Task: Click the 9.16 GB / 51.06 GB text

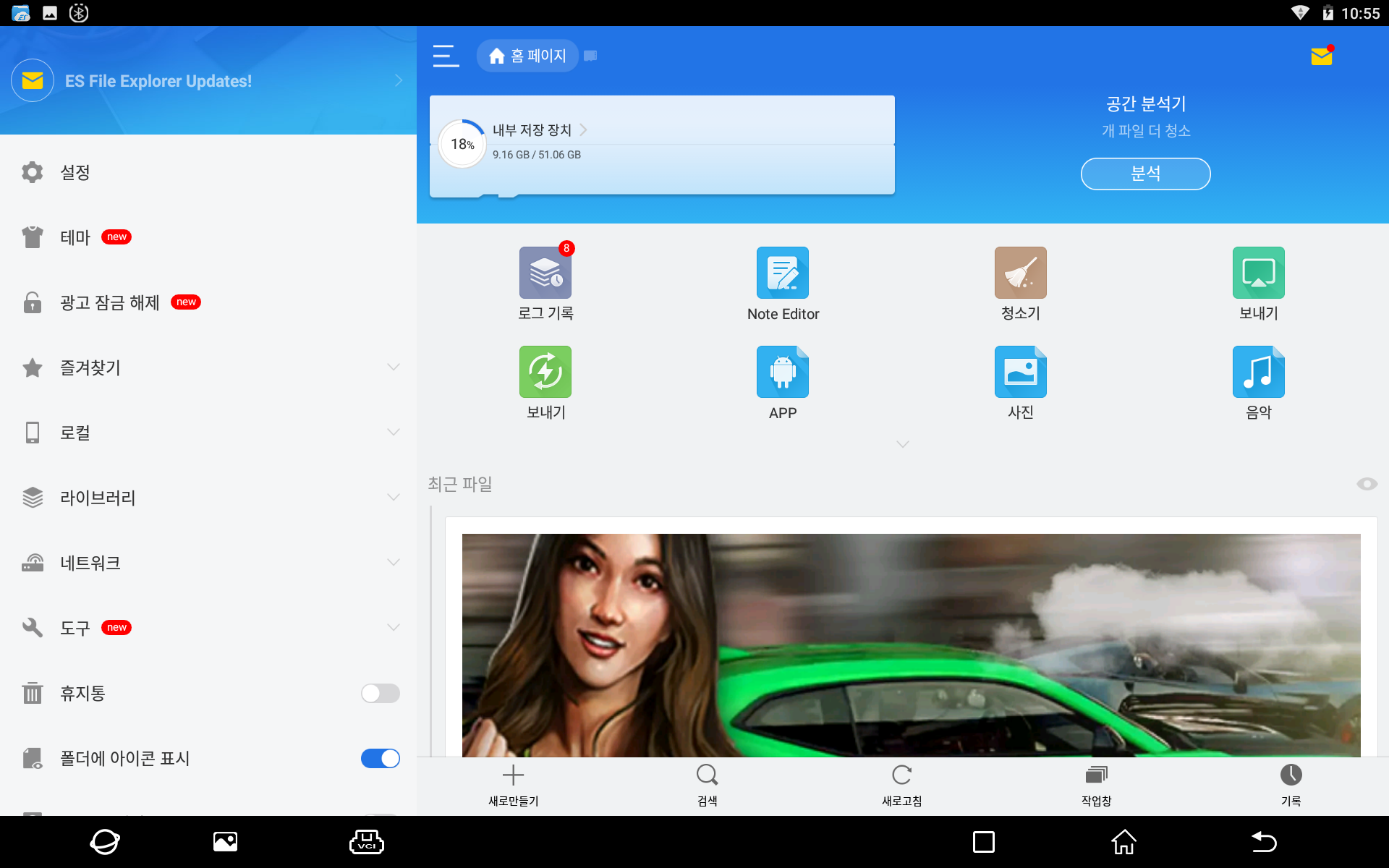Action: click(537, 155)
